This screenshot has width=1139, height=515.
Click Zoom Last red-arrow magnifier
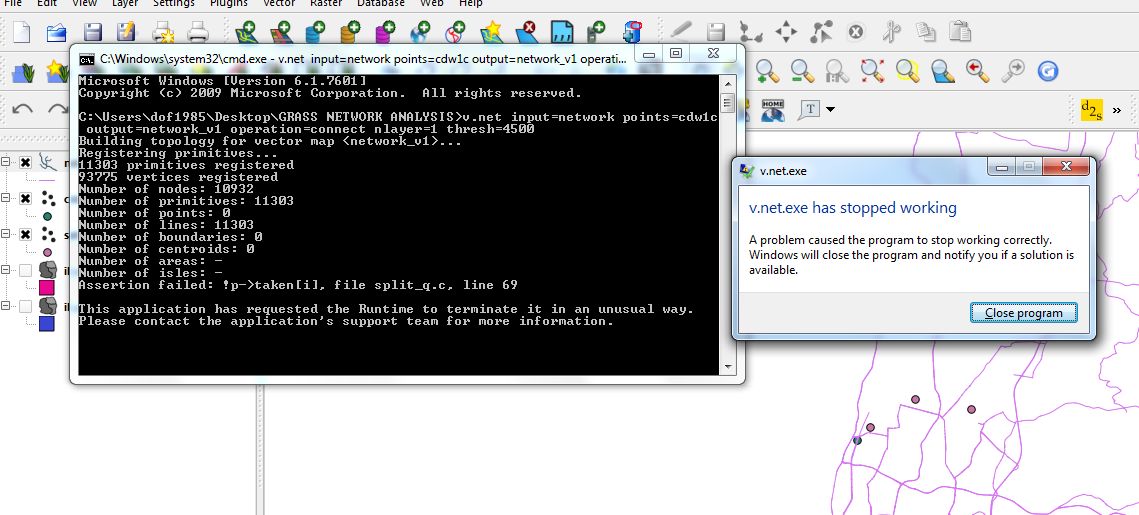tap(978, 70)
